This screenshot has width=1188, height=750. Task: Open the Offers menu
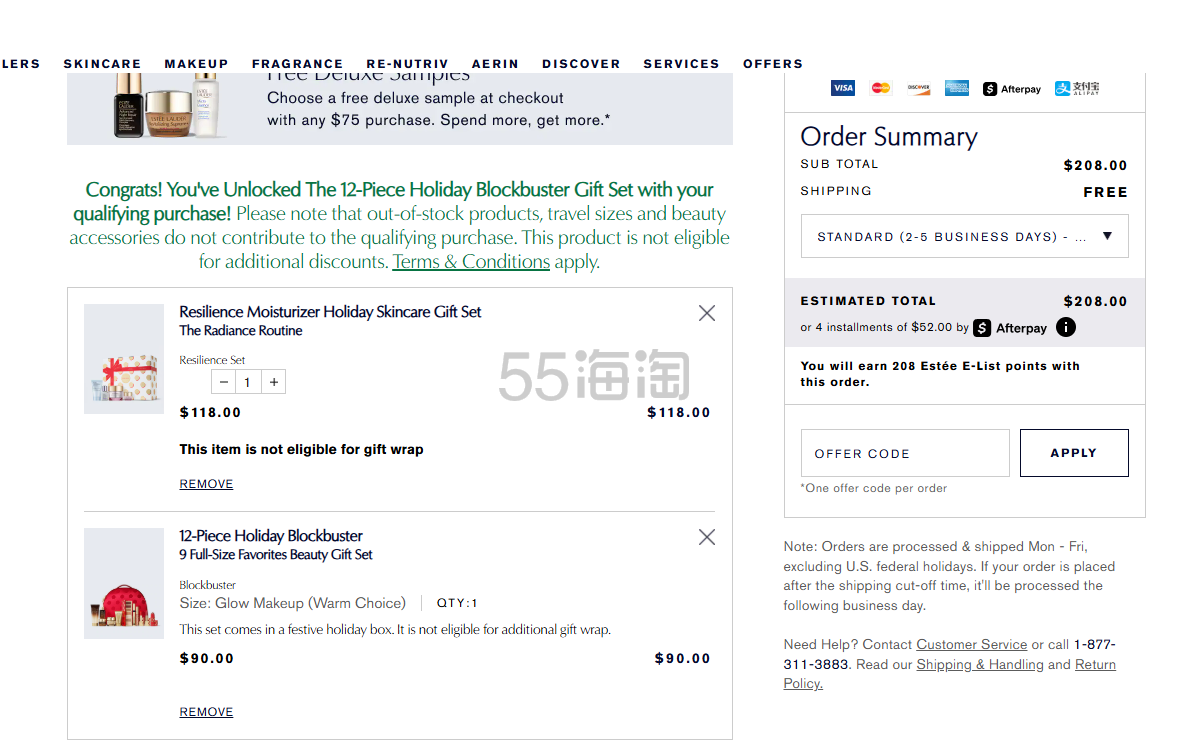tap(773, 64)
